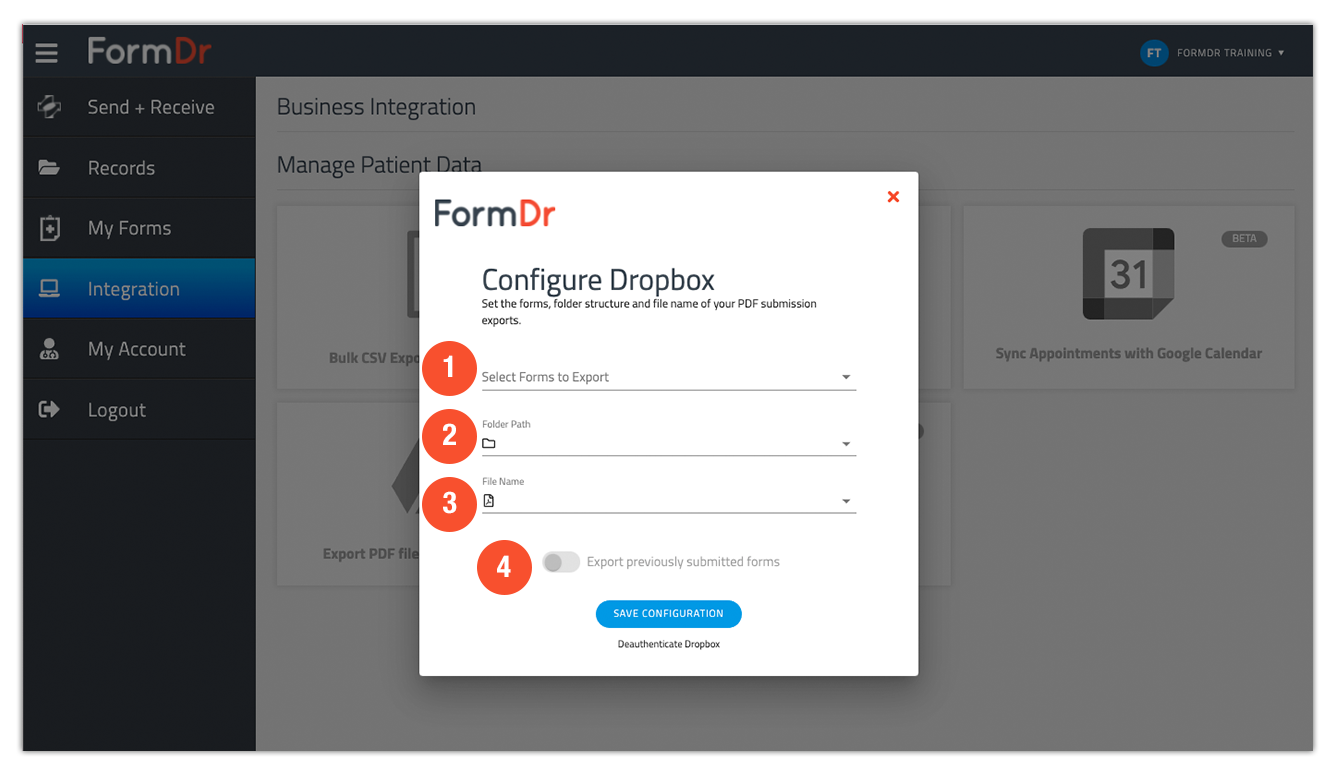Image resolution: width=1323 pixels, height=775 pixels.
Task: Click the Export PDF files card
Action: (348, 494)
